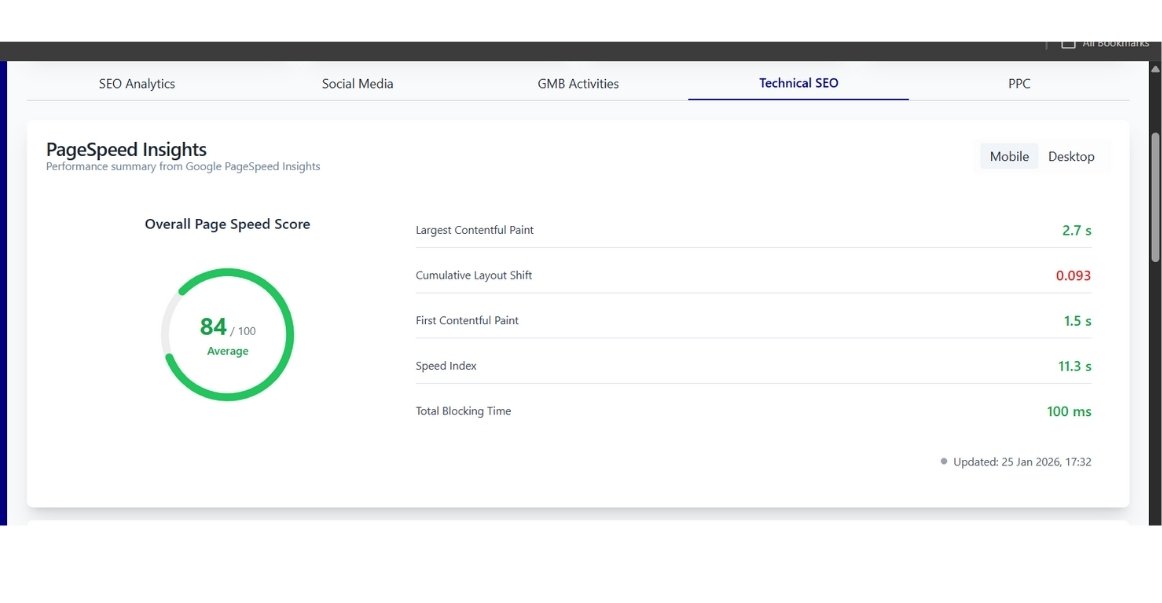The image size is (1162, 603).
Task: Switch to the Social Media tab
Action: click(x=357, y=84)
